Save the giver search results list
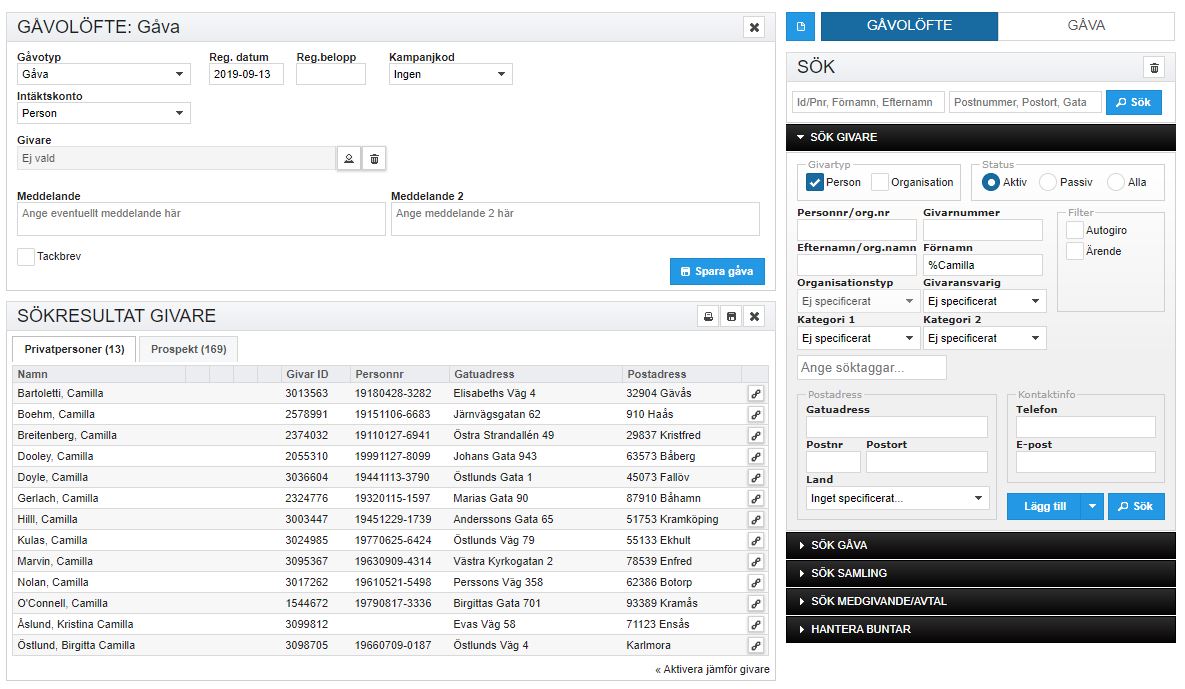This screenshot has height=689, width=1185. [x=731, y=317]
